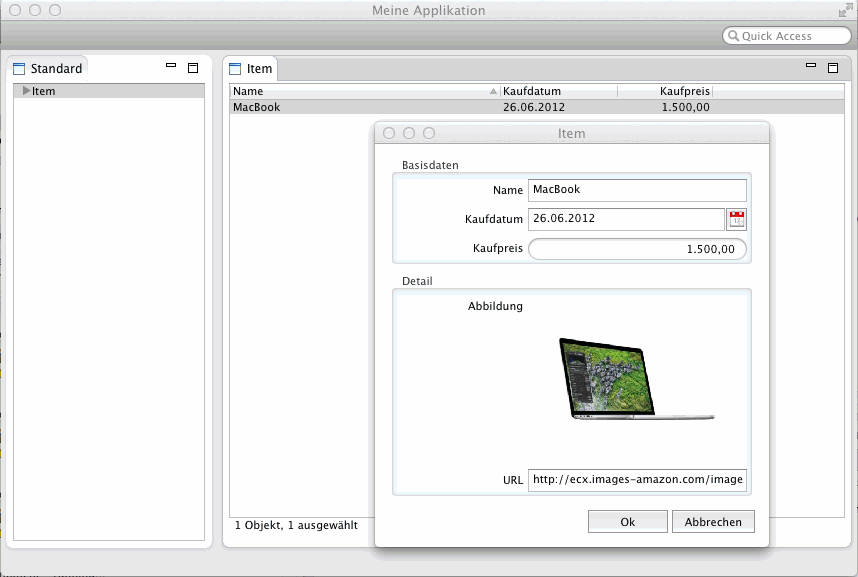Open the Kaufdatum calendar date picker

click(x=737, y=219)
